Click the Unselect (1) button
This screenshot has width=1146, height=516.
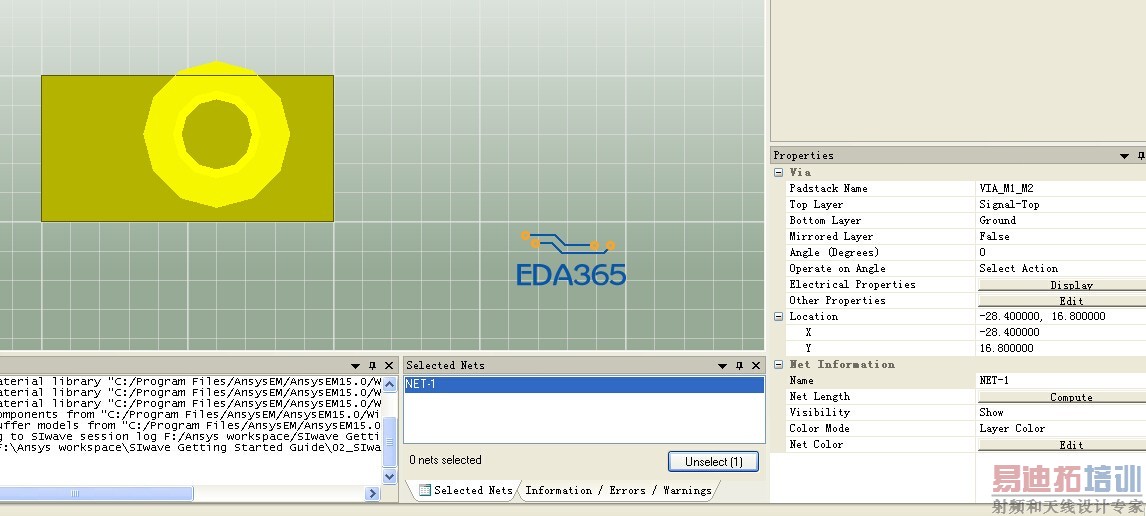(713, 462)
